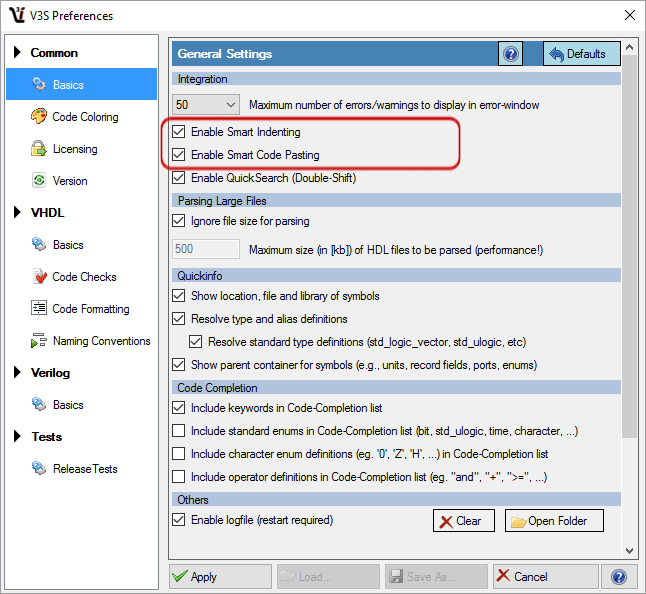Click the Integration section header

(x=396, y=79)
